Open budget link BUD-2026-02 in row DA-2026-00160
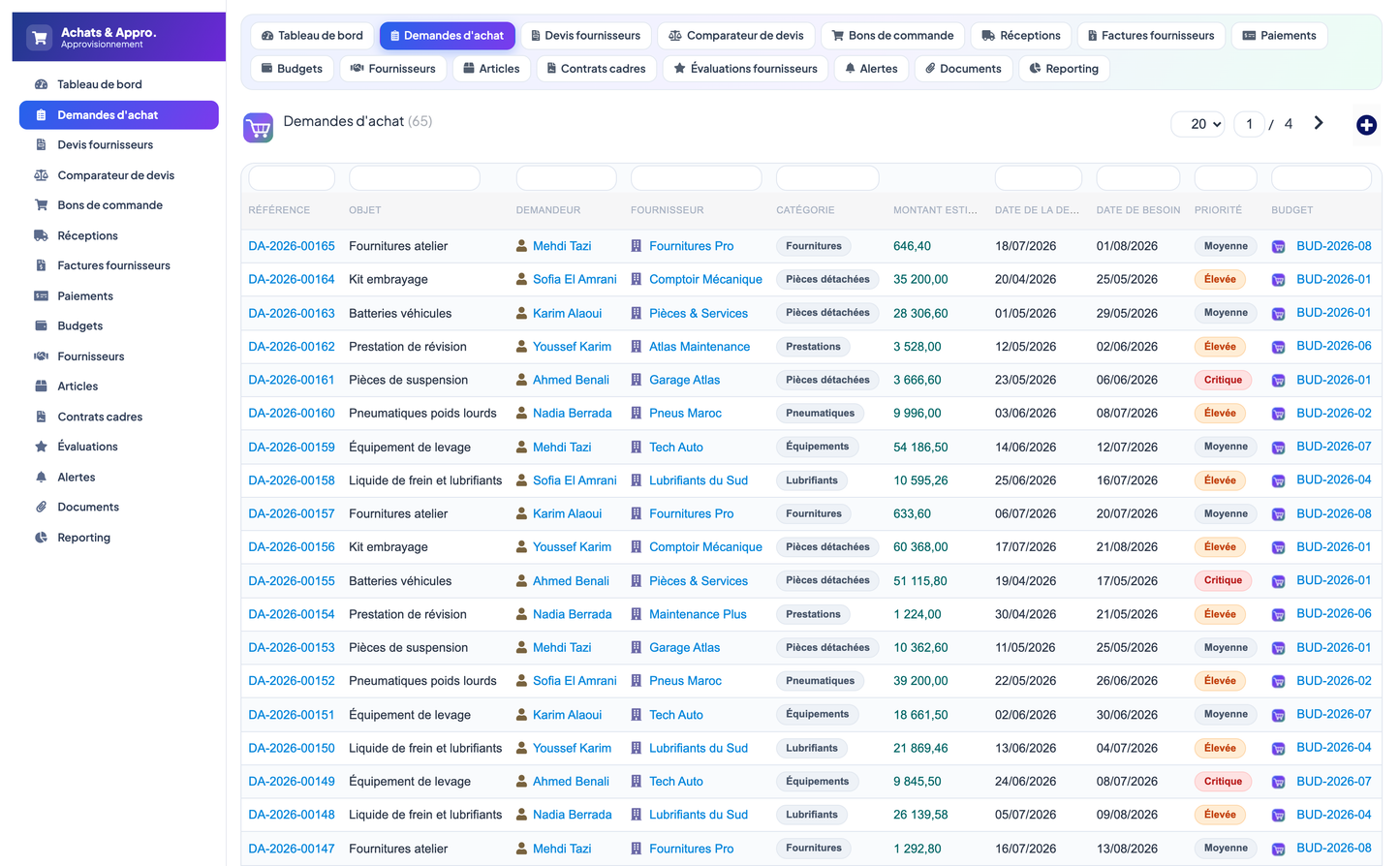Image resolution: width=1400 pixels, height=866 pixels. point(1334,414)
